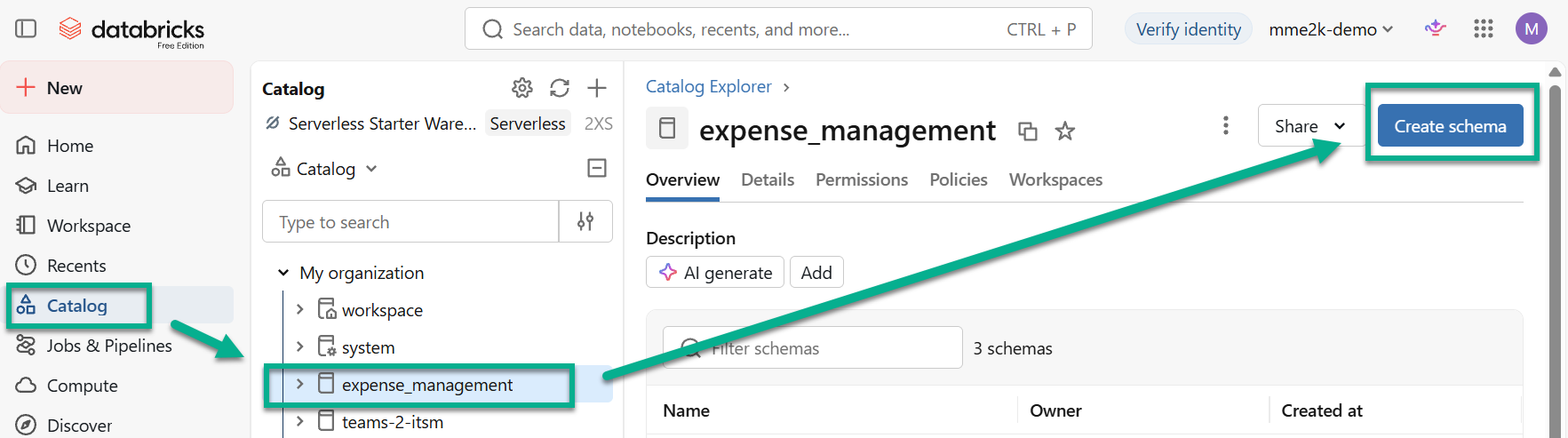Click AI generate description button
Image resolution: width=1568 pixels, height=438 pixels.
pyautogui.click(x=715, y=272)
